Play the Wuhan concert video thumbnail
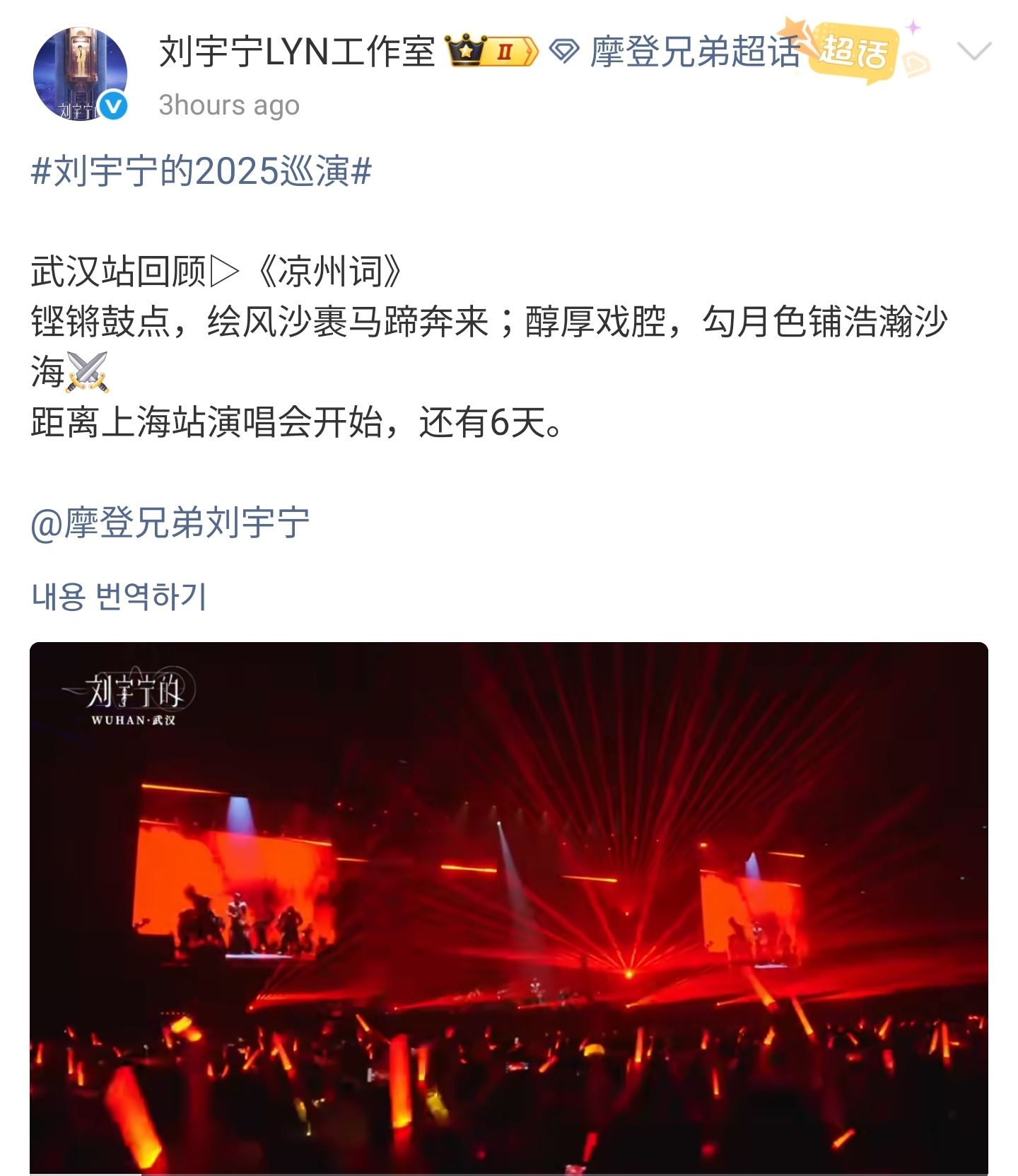This screenshot has height=1176, width=1018. point(508,909)
